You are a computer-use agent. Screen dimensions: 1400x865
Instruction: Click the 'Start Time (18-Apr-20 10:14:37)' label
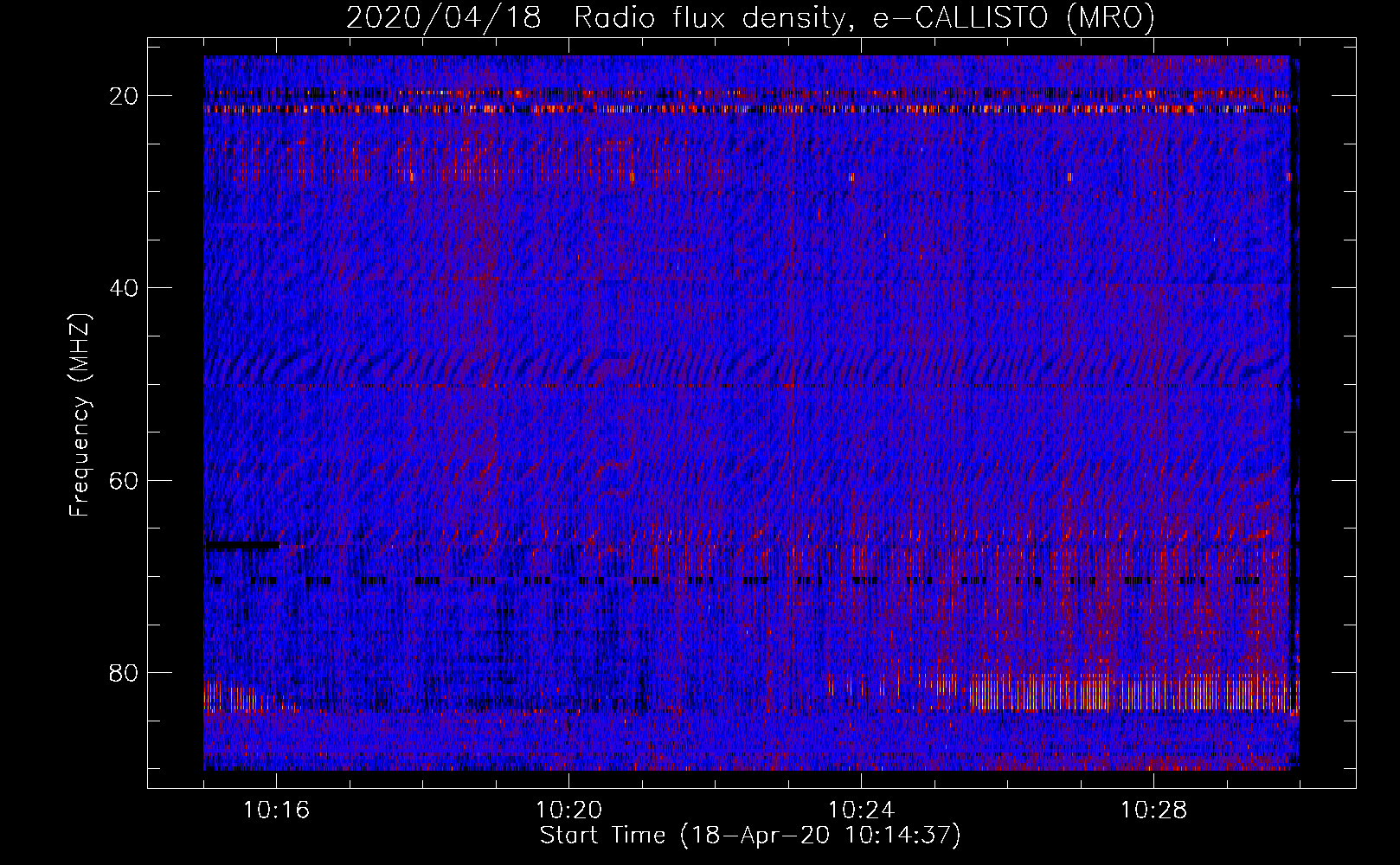750,836
